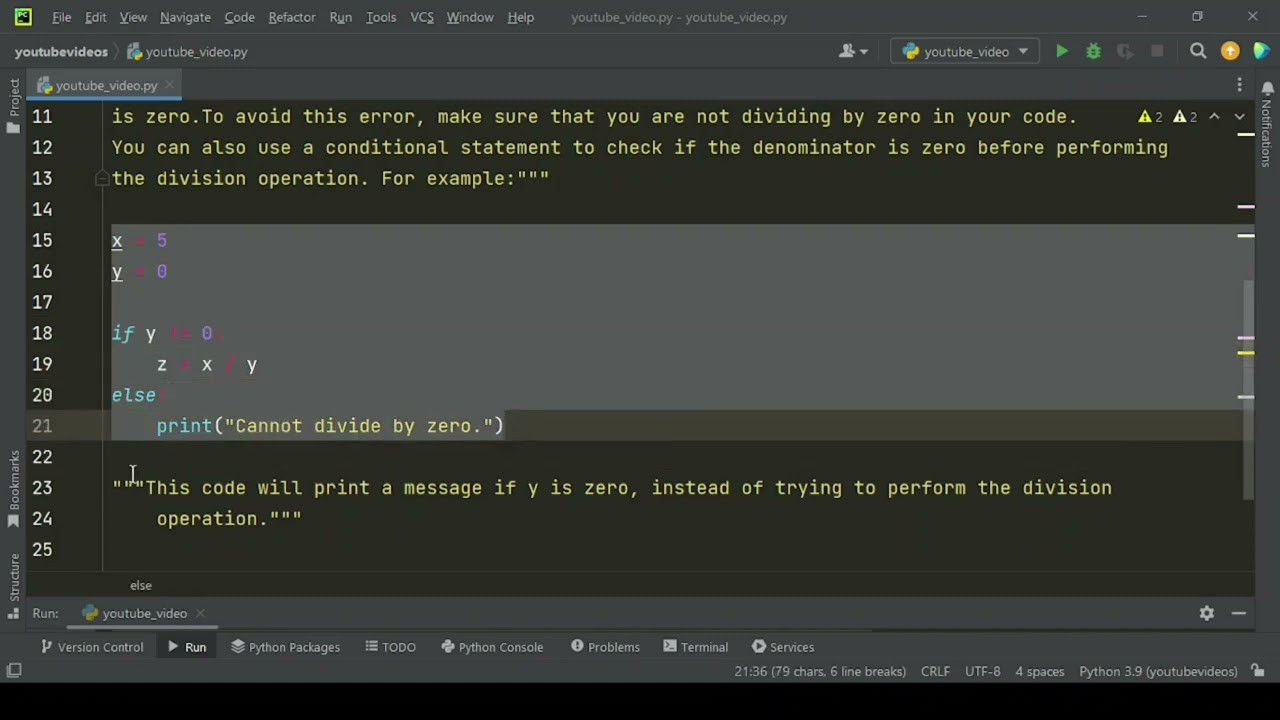Open Version Control tool window

(x=92, y=647)
